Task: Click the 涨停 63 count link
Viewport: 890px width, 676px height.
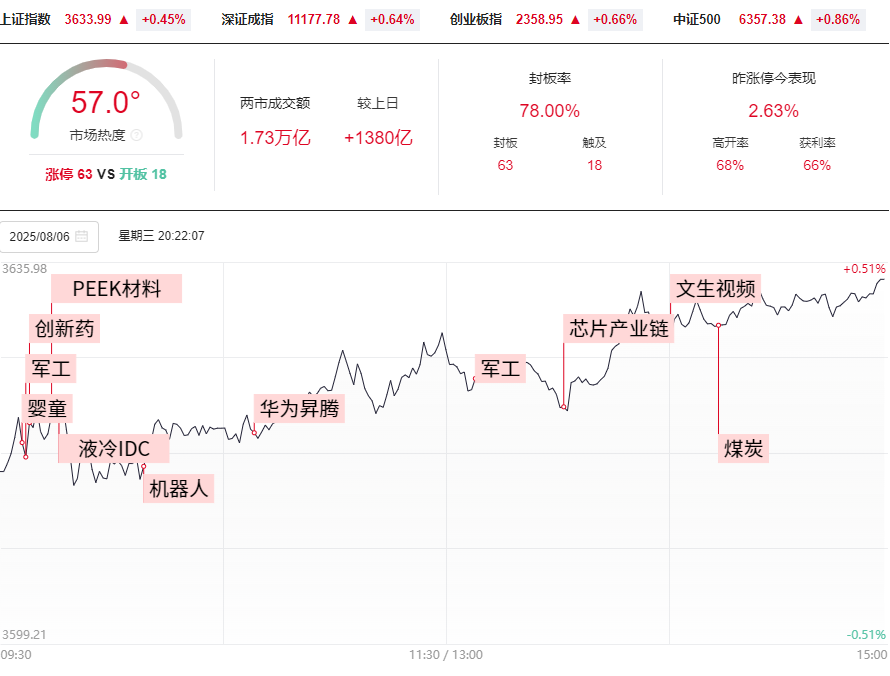Action: (x=69, y=174)
